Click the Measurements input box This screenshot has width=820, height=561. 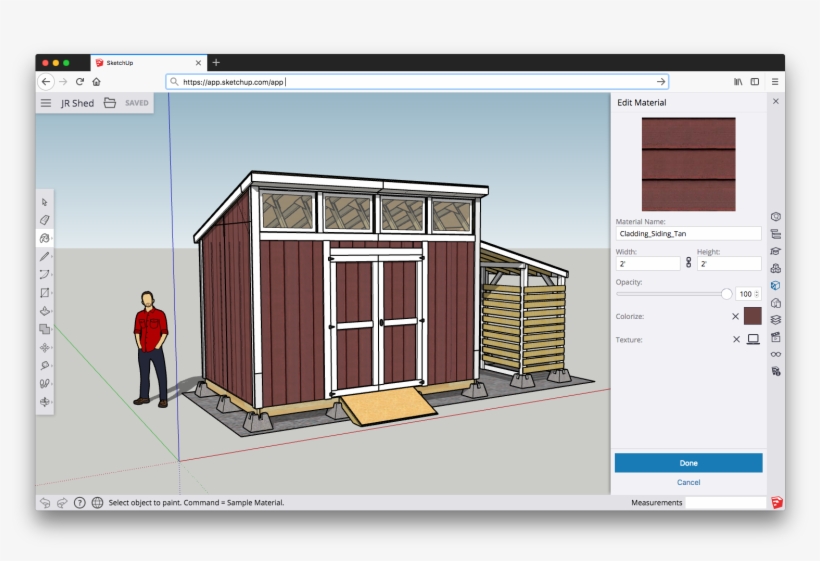(726, 502)
